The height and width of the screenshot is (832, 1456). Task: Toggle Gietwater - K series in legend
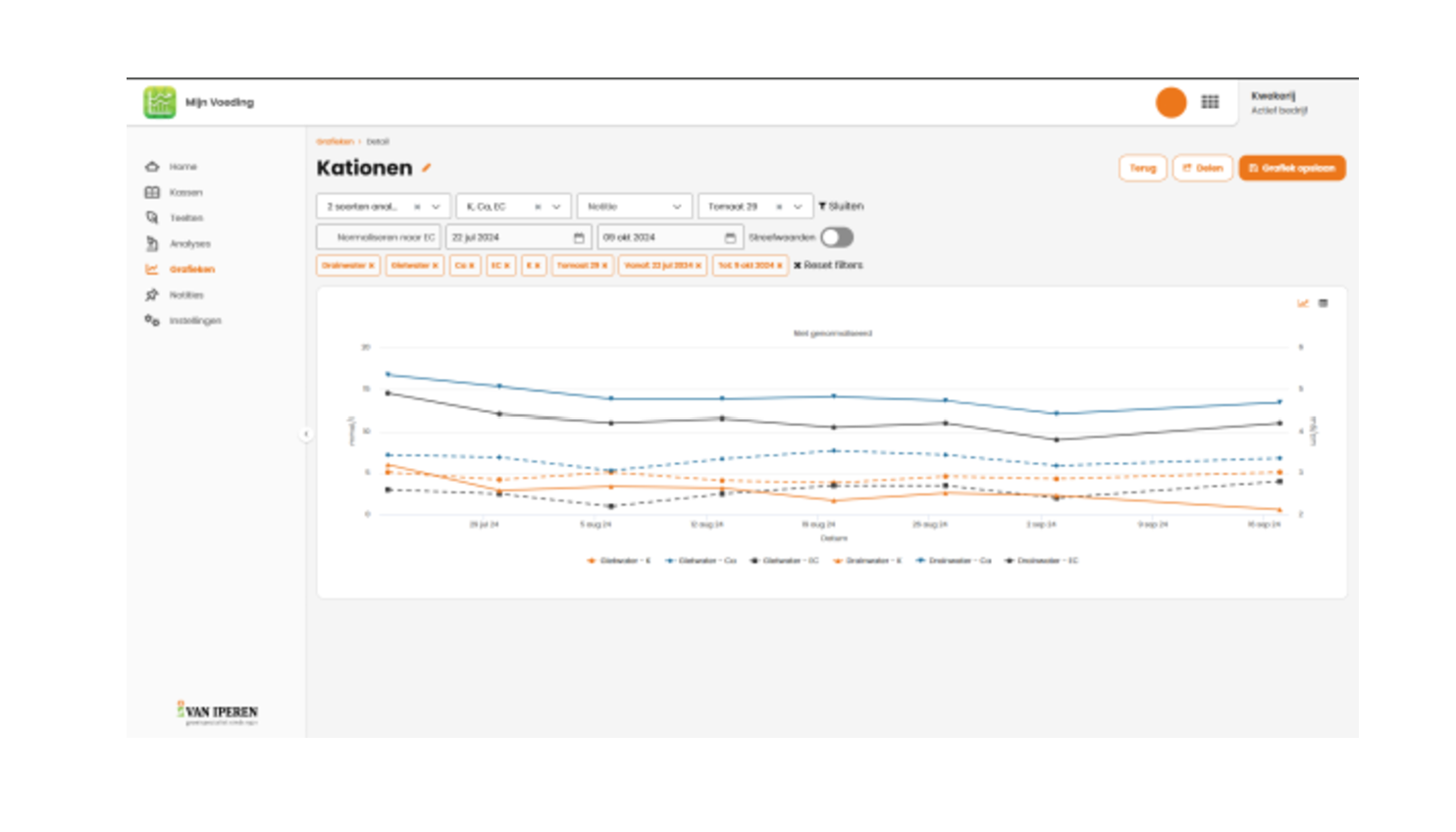pyautogui.click(x=619, y=561)
